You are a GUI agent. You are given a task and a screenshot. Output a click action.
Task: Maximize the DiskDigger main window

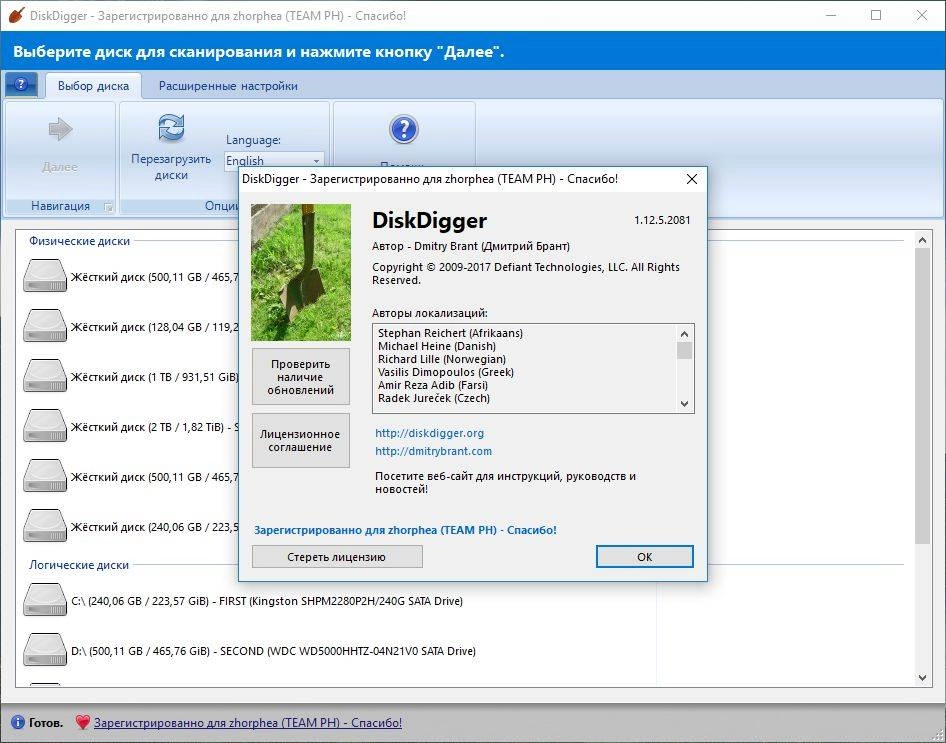click(876, 15)
